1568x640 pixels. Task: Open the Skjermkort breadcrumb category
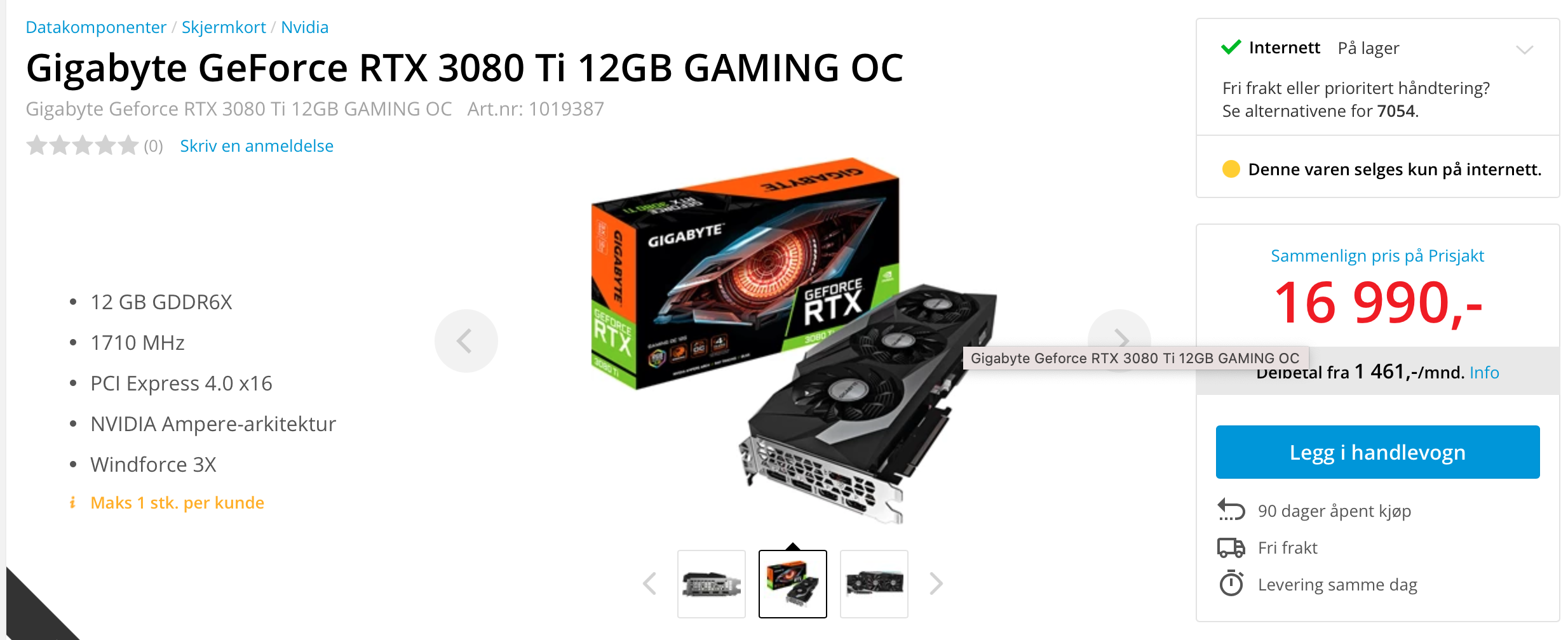coord(224,27)
